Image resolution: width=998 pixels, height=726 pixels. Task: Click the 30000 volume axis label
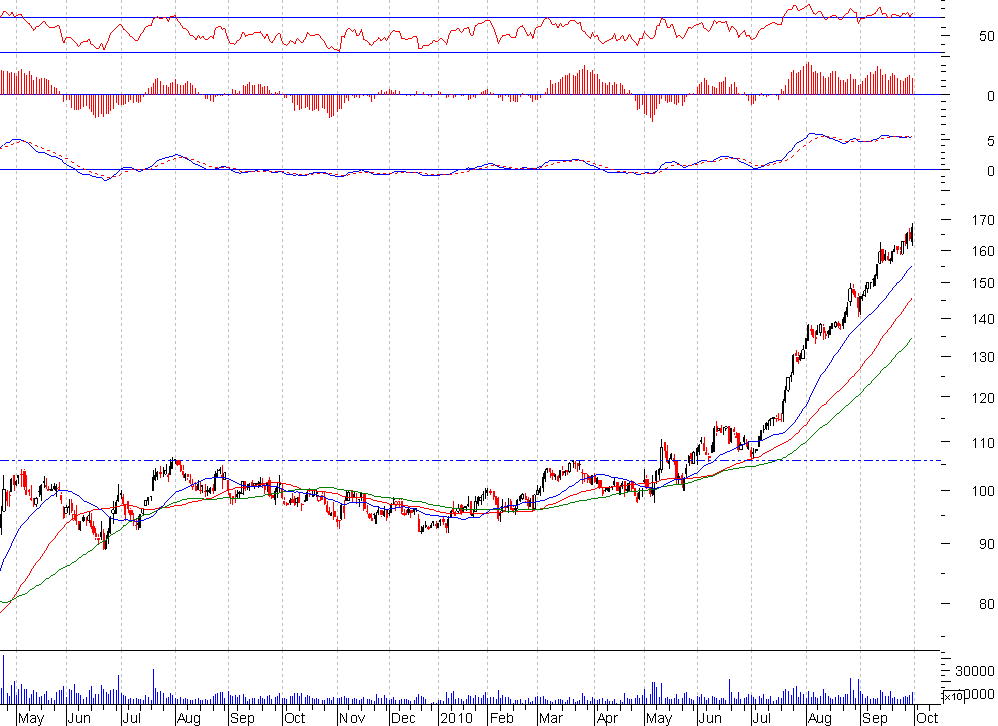pos(974,671)
